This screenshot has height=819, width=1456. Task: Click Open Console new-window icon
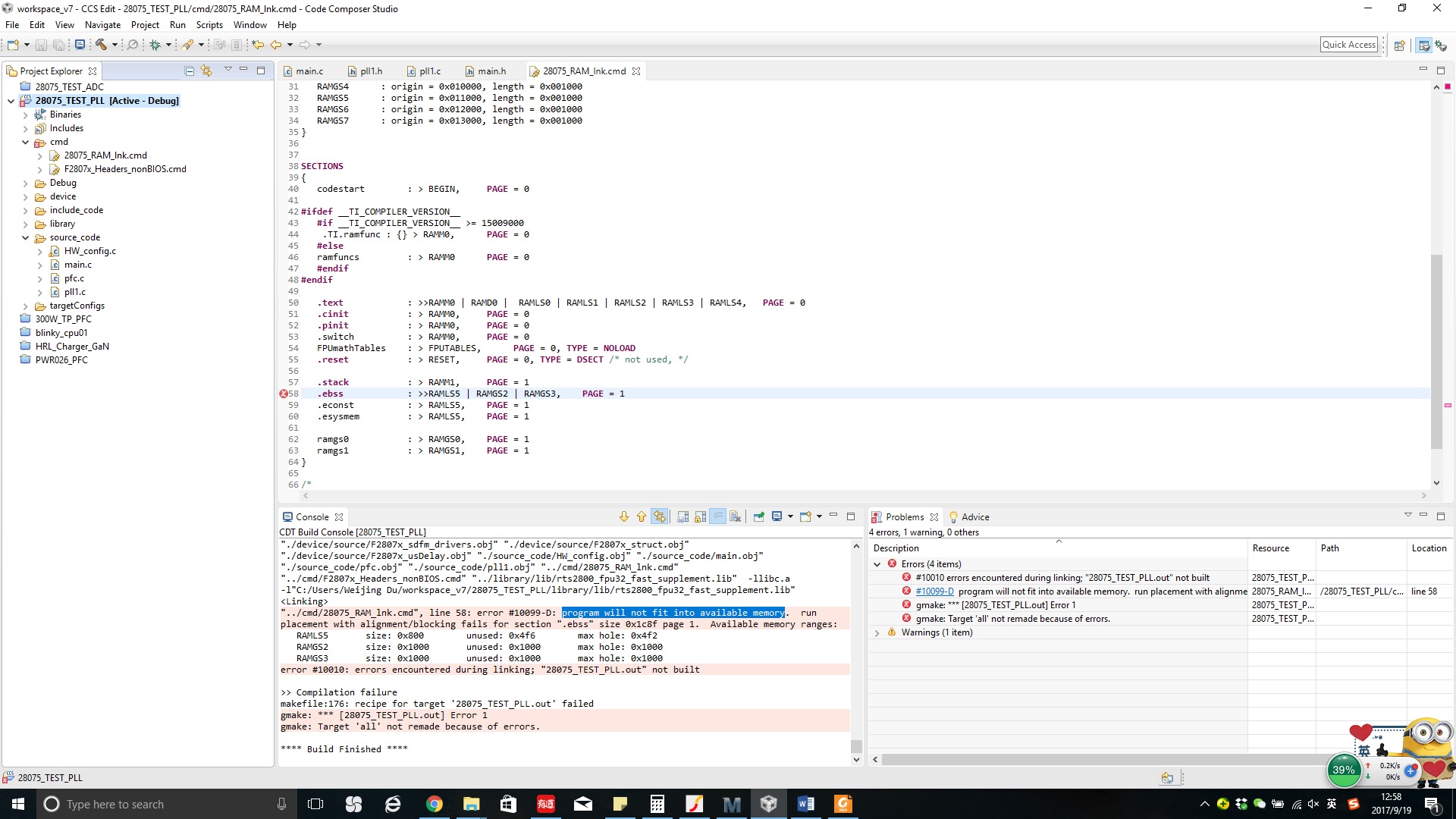(805, 517)
